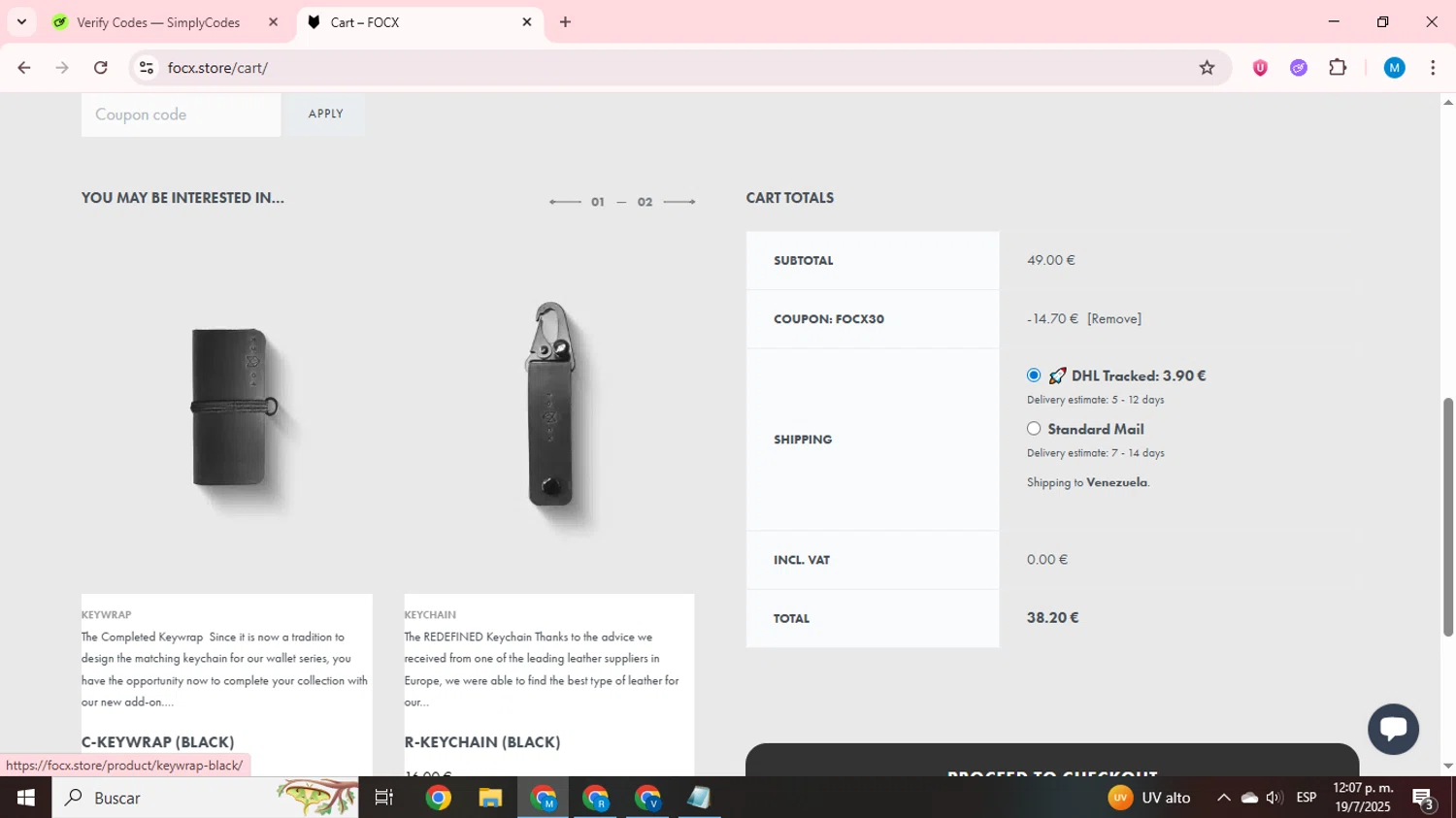View site information icon in address bar
The image size is (1456, 818).
coord(147,68)
